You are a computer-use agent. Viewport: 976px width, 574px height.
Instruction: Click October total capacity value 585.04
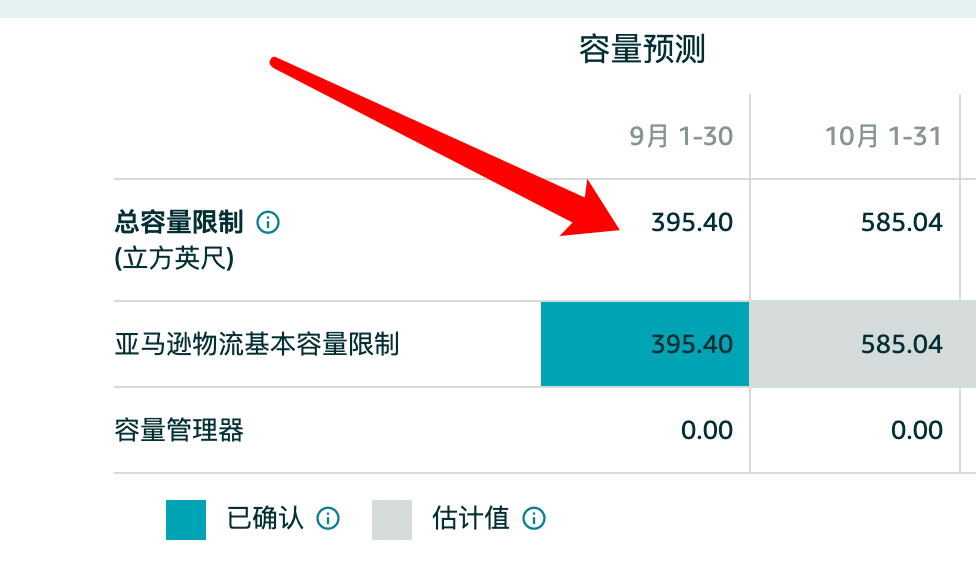pyautogui.click(x=901, y=222)
